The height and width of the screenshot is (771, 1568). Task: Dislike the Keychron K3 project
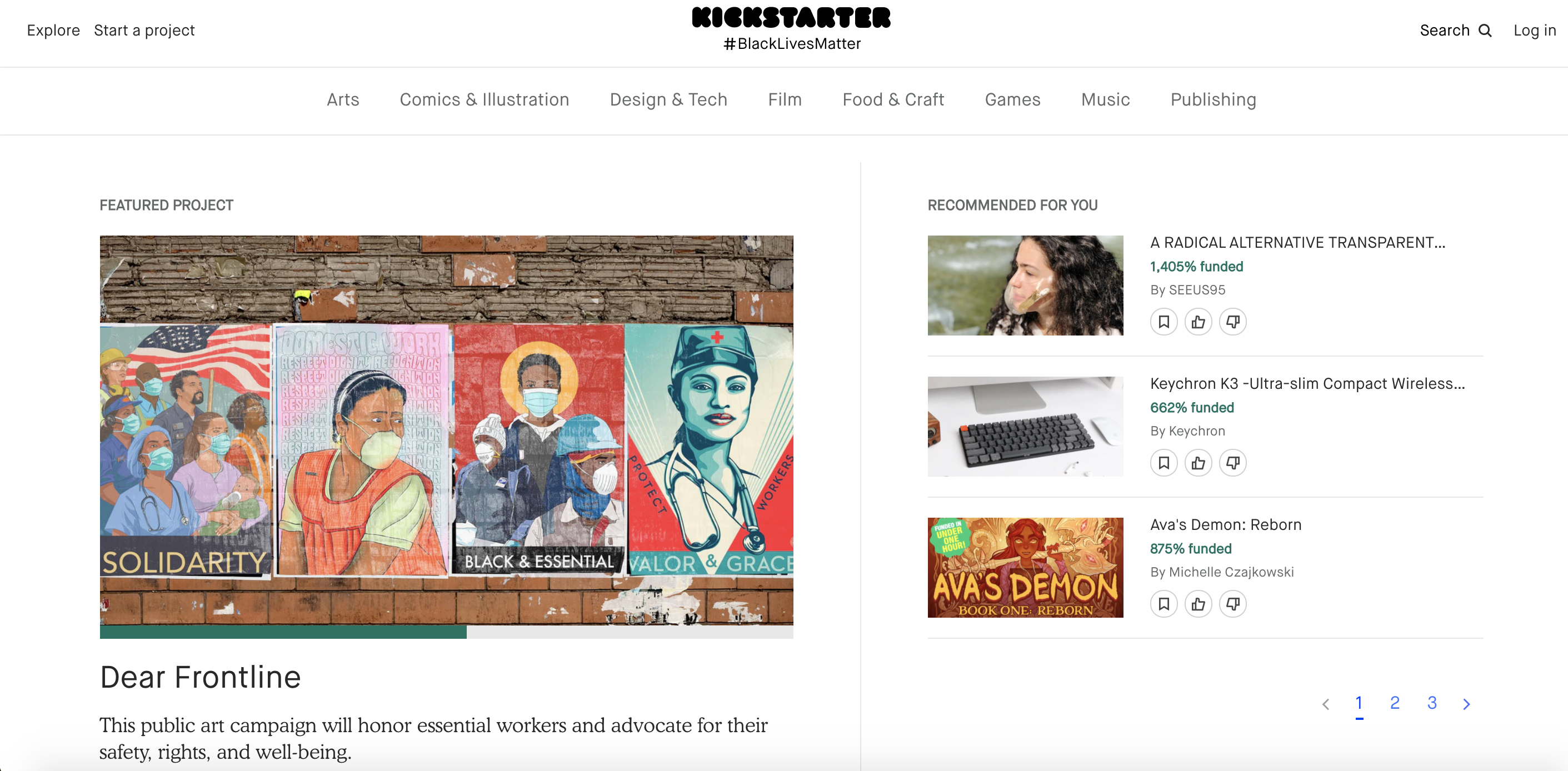[x=1233, y=463]
